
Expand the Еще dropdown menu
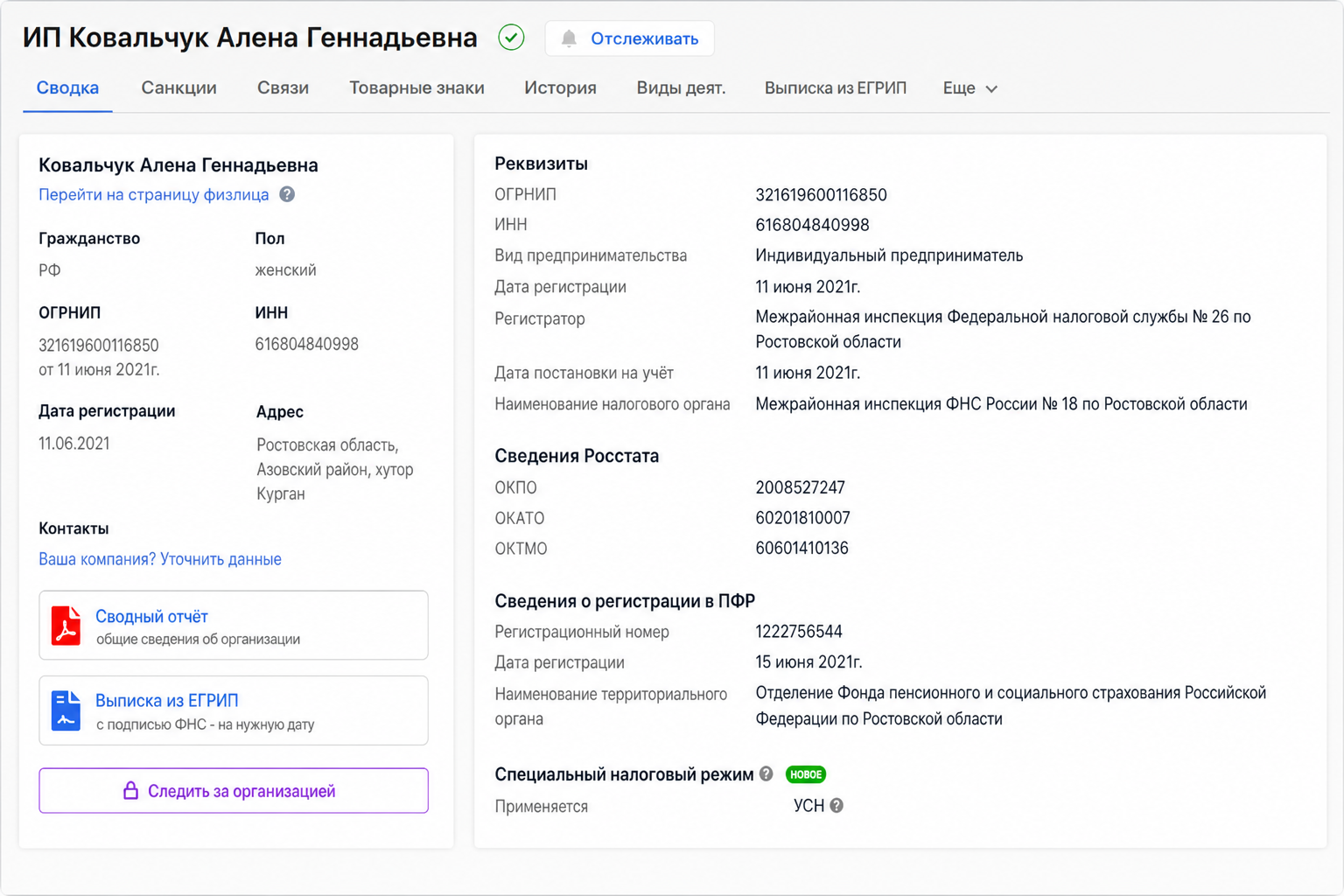coord(969,88)
